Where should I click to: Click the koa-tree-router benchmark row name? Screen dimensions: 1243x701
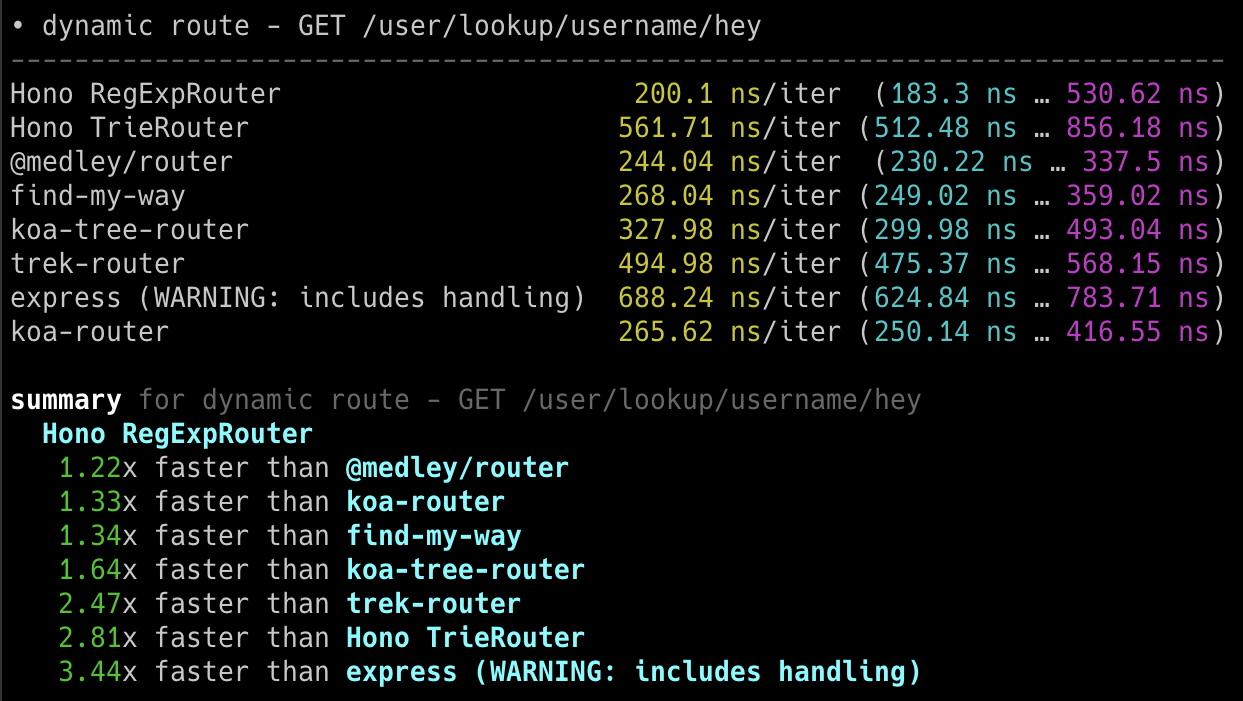point(129,230)
